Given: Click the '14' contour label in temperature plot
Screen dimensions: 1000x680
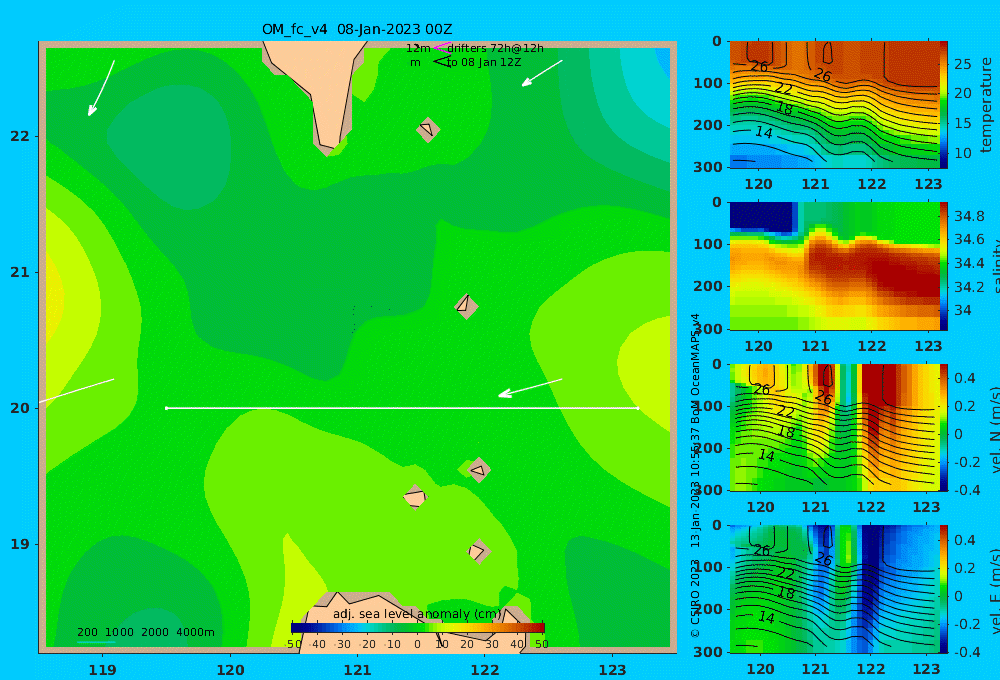Looking at the screenshot, I should (x=763, y=132).
